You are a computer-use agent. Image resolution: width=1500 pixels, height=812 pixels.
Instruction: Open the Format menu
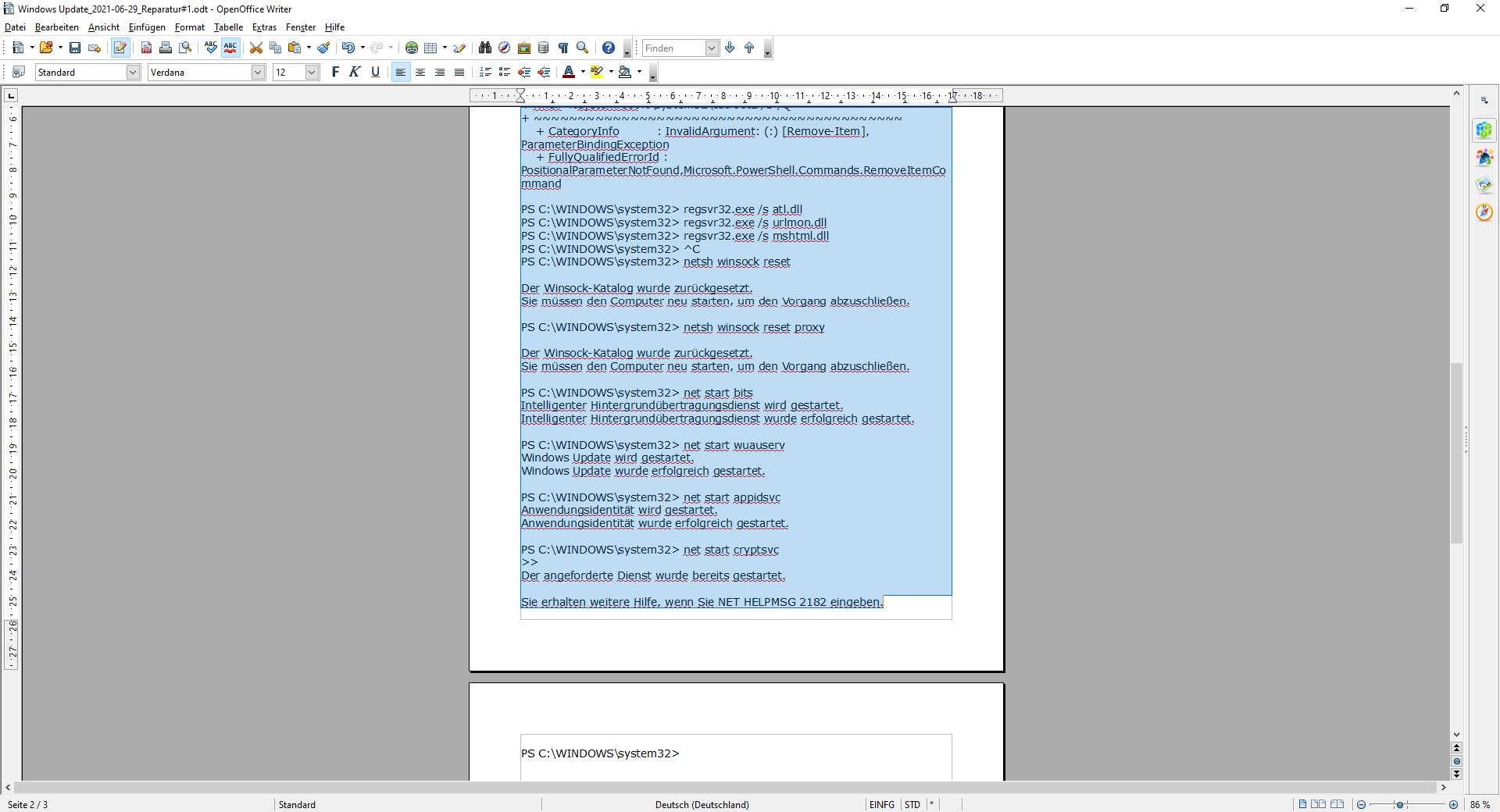pyautogui.click(x=190, y=27)
